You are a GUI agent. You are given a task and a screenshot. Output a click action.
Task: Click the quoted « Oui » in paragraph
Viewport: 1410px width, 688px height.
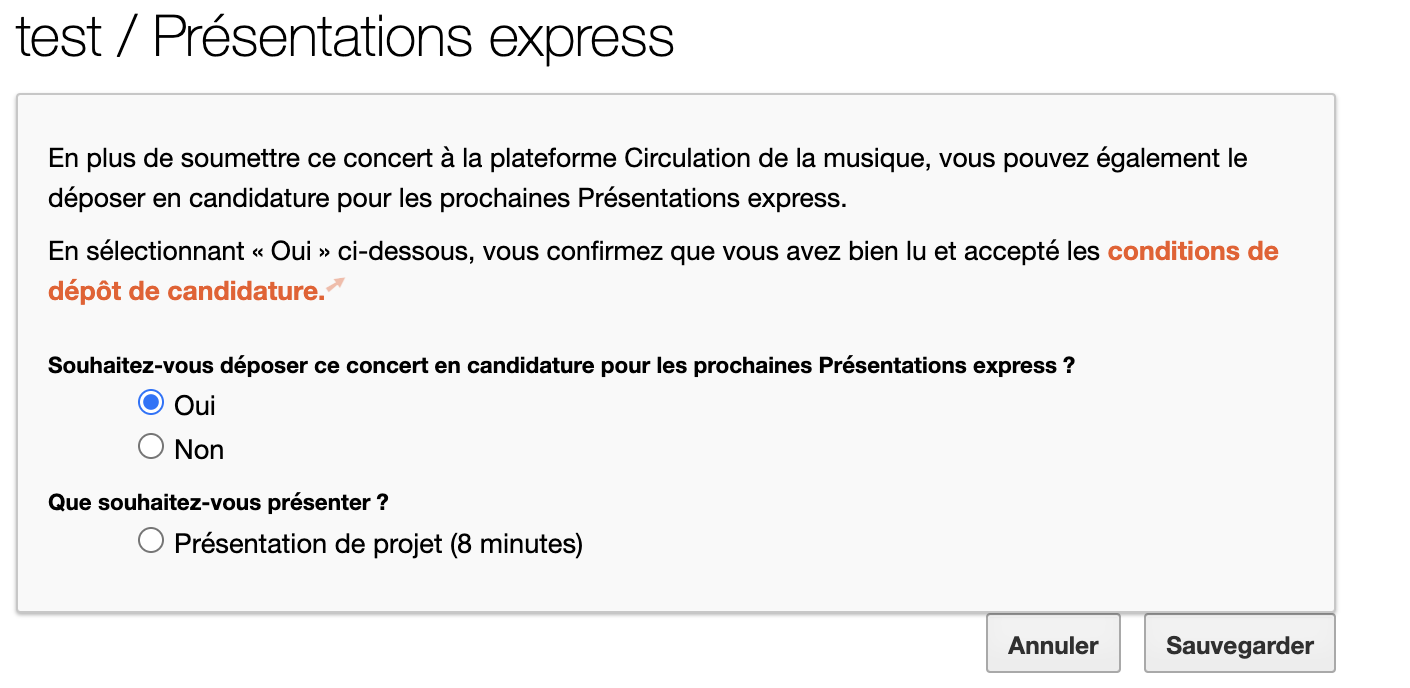tap(285, 251)
